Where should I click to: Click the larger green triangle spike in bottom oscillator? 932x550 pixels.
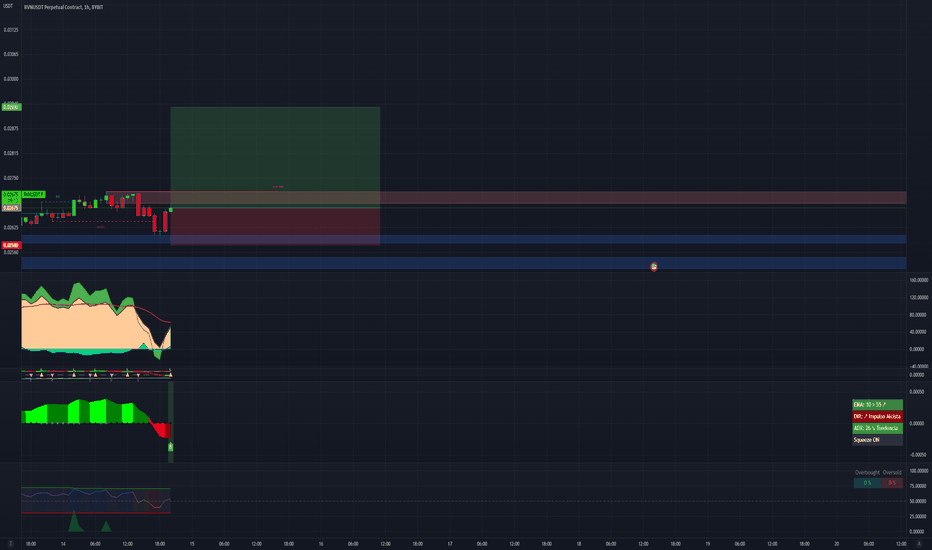point(74,521)
